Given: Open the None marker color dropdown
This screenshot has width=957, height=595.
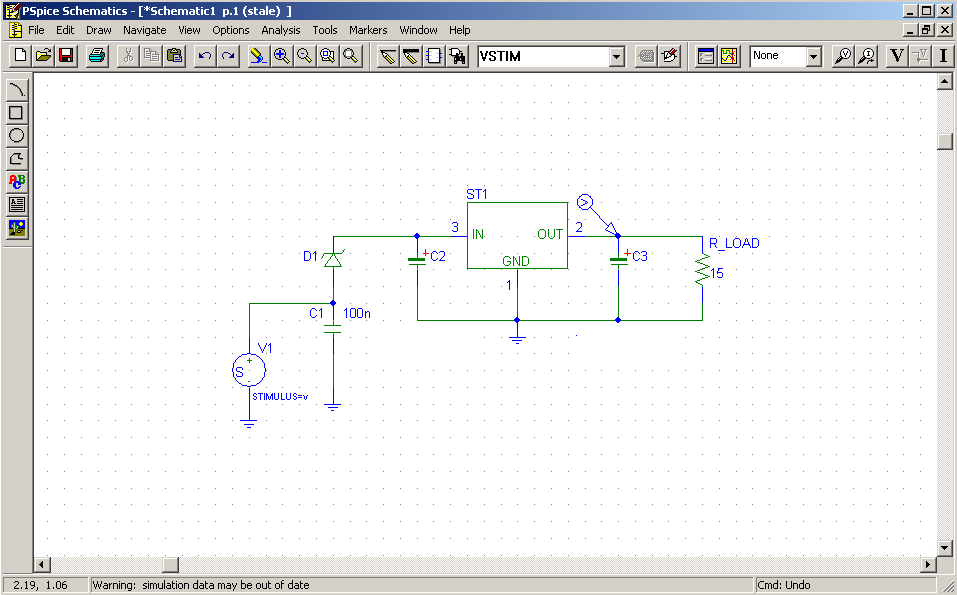Looking at the screenshot, I should point(813,57).
